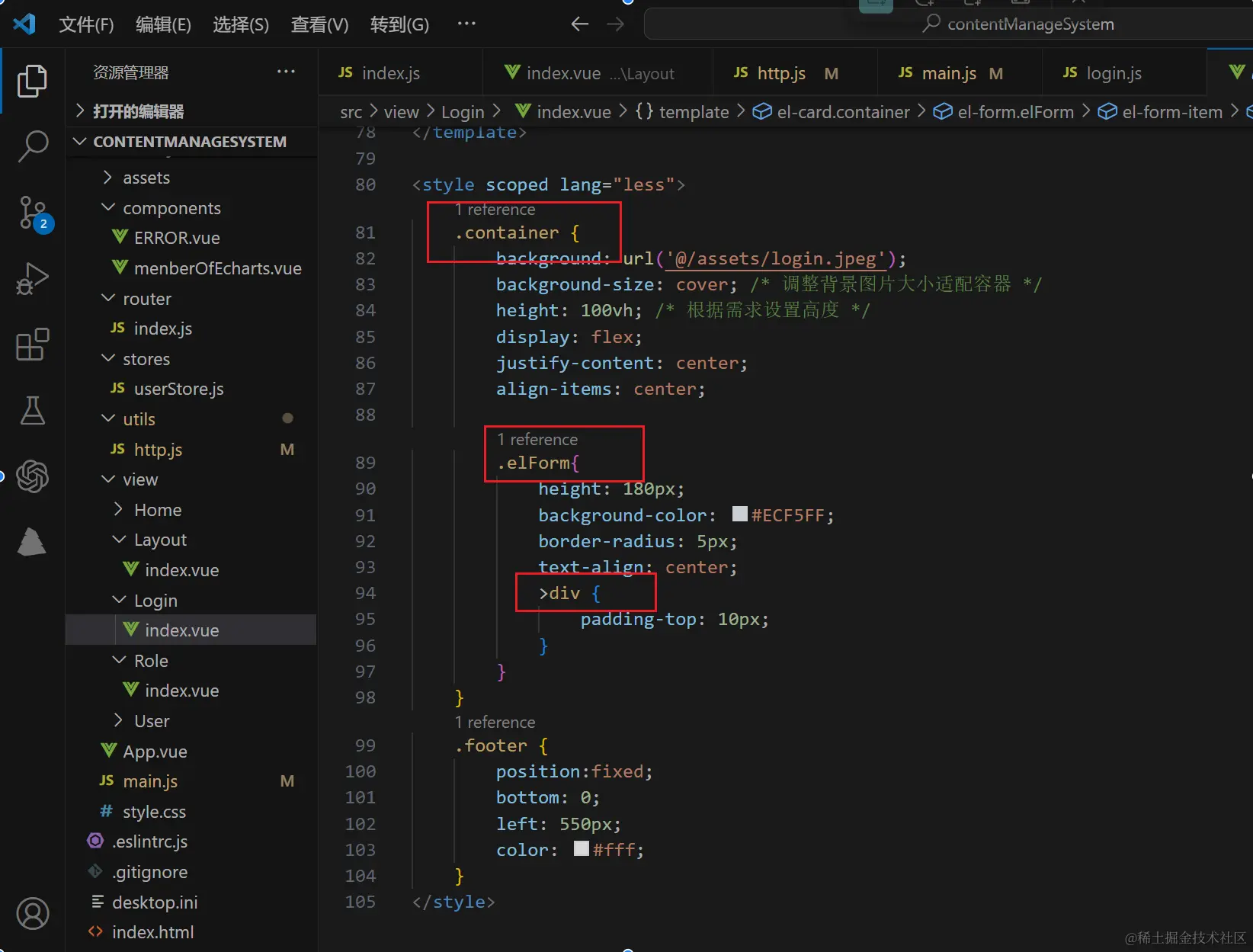
Task: Open .eslintrc.js in explorer
Action: coord(191,841)
